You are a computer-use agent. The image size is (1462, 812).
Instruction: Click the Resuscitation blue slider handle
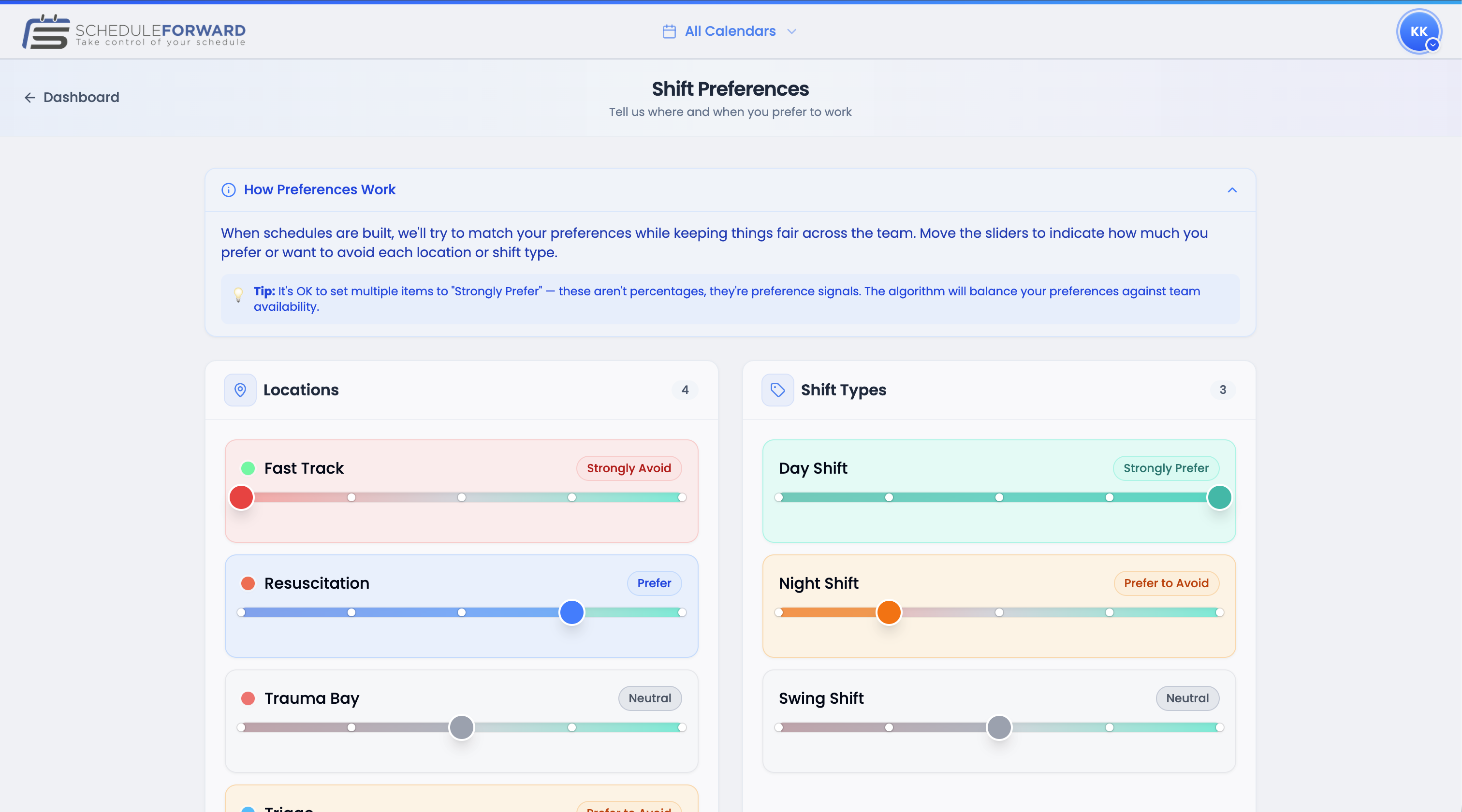(571, 612)
